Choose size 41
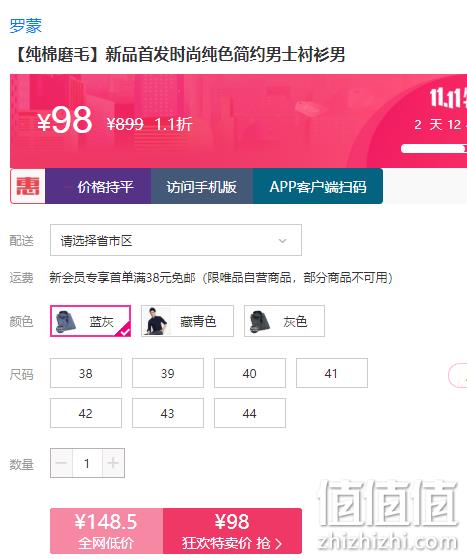 (332, 373)
